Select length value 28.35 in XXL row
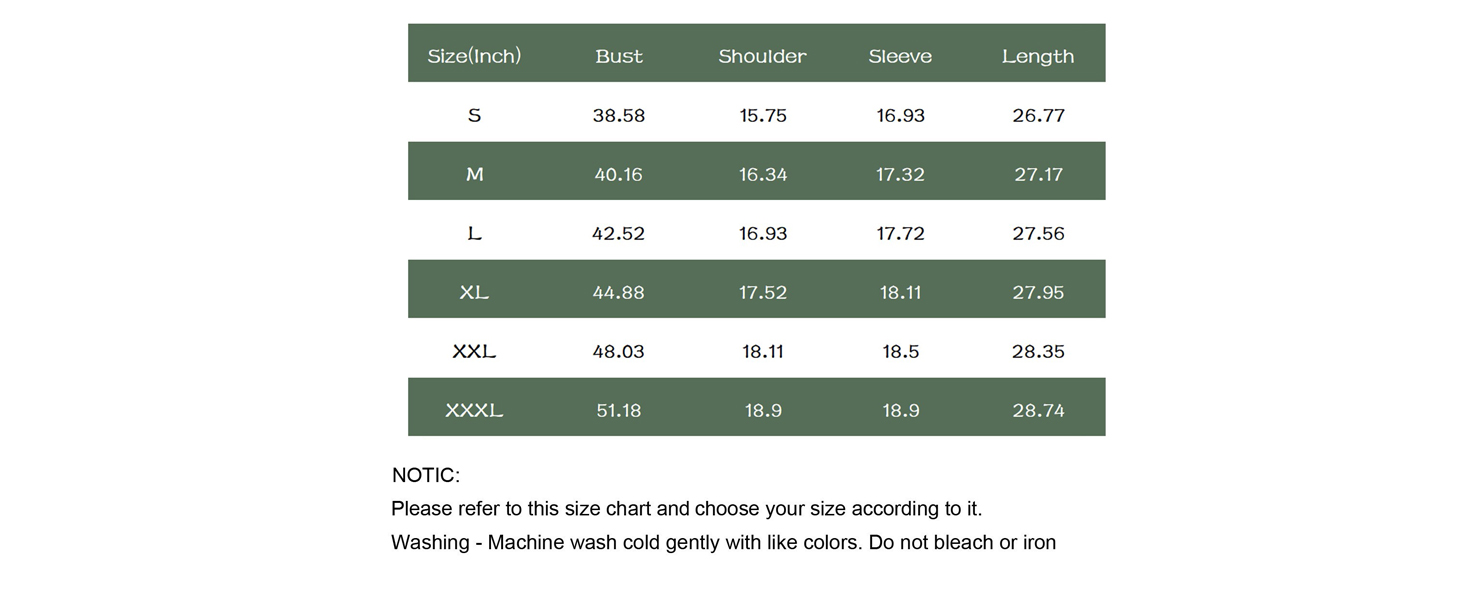 click(1038, 351)
